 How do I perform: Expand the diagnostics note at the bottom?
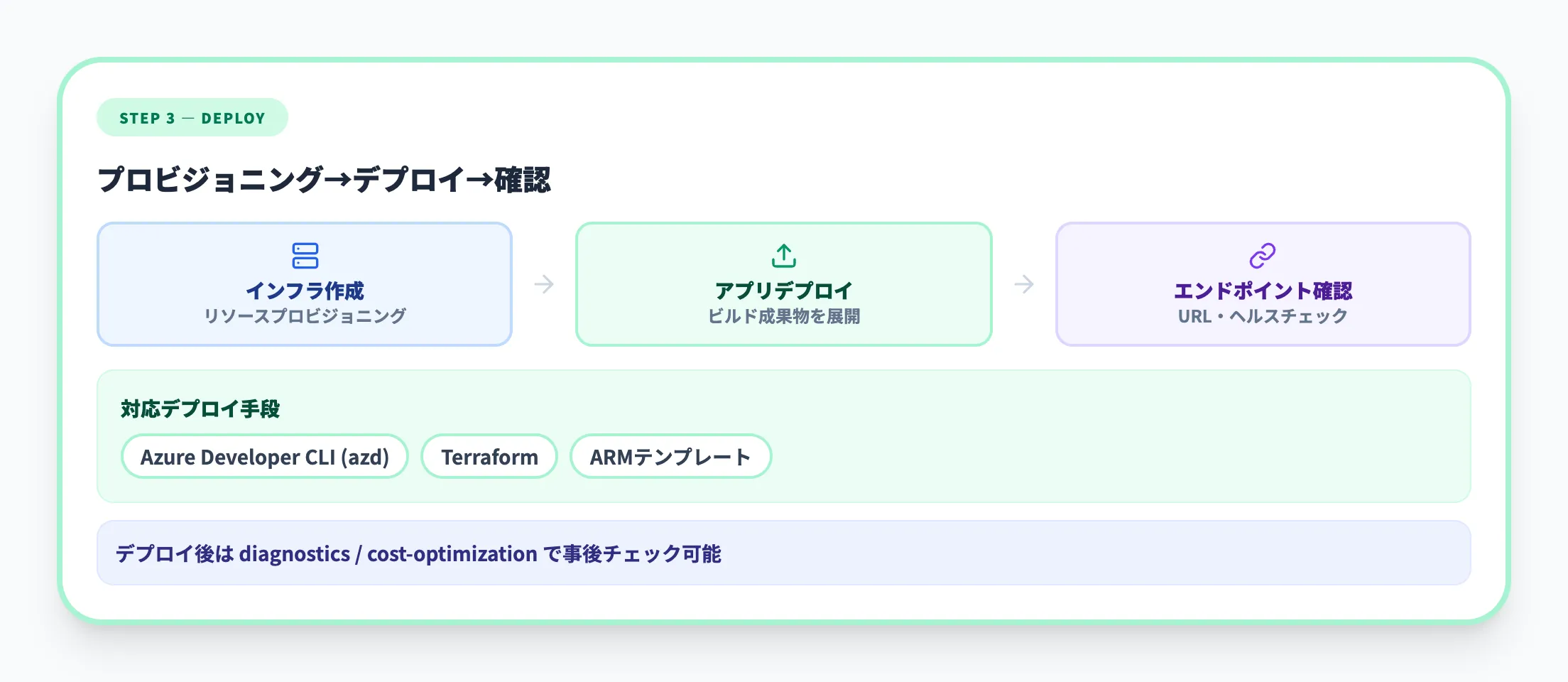[x=420, y=552]
